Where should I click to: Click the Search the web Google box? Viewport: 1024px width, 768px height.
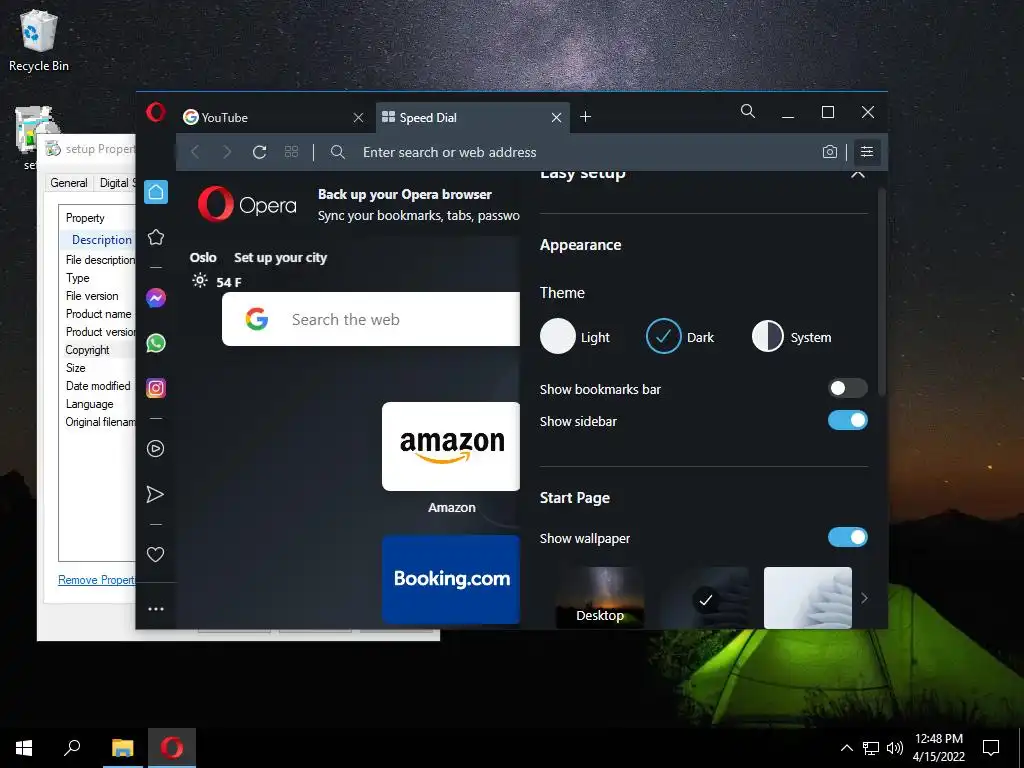(x=371, y=319)
